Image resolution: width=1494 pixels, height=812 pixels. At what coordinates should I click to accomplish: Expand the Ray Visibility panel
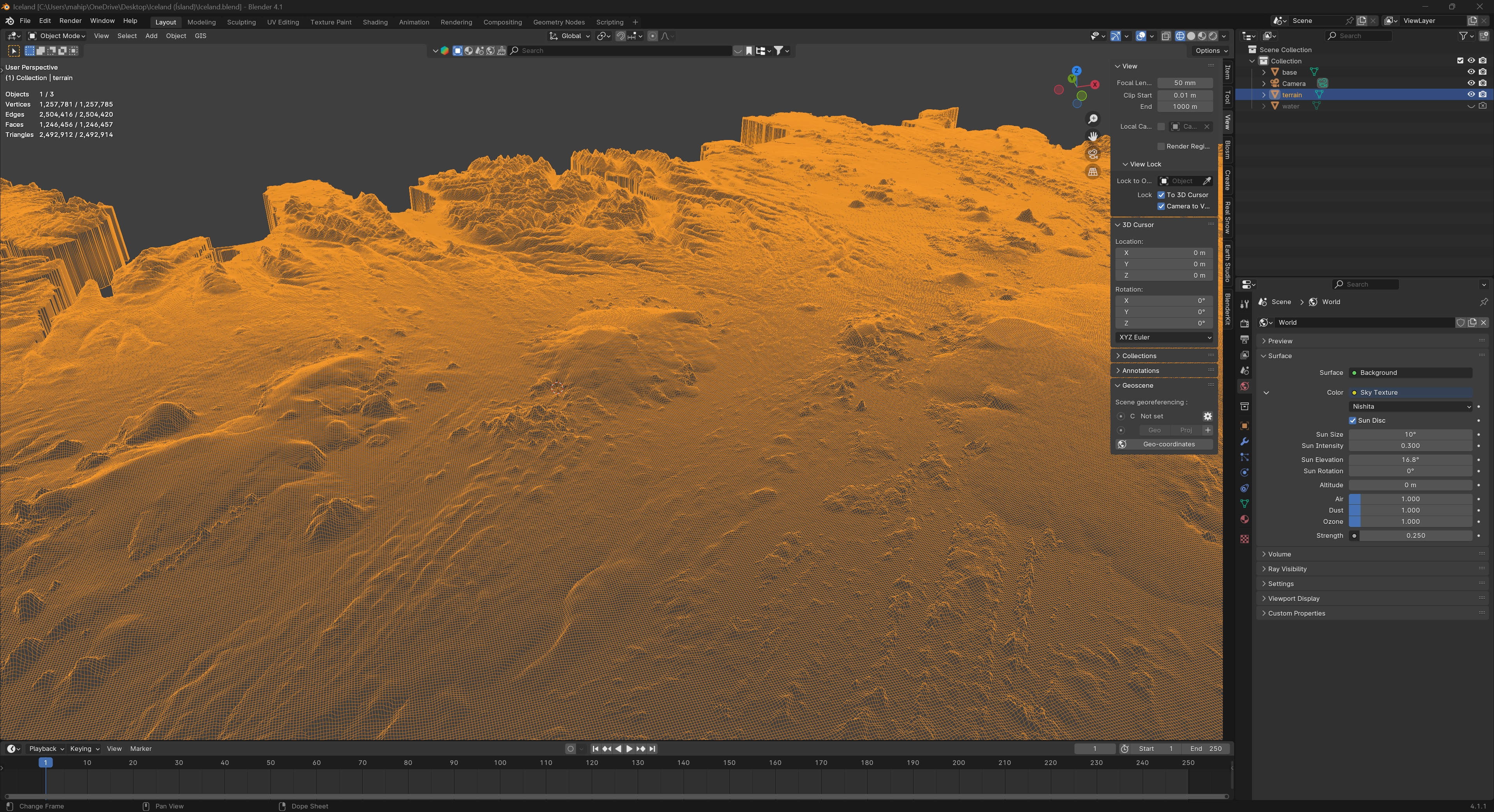1287,569
